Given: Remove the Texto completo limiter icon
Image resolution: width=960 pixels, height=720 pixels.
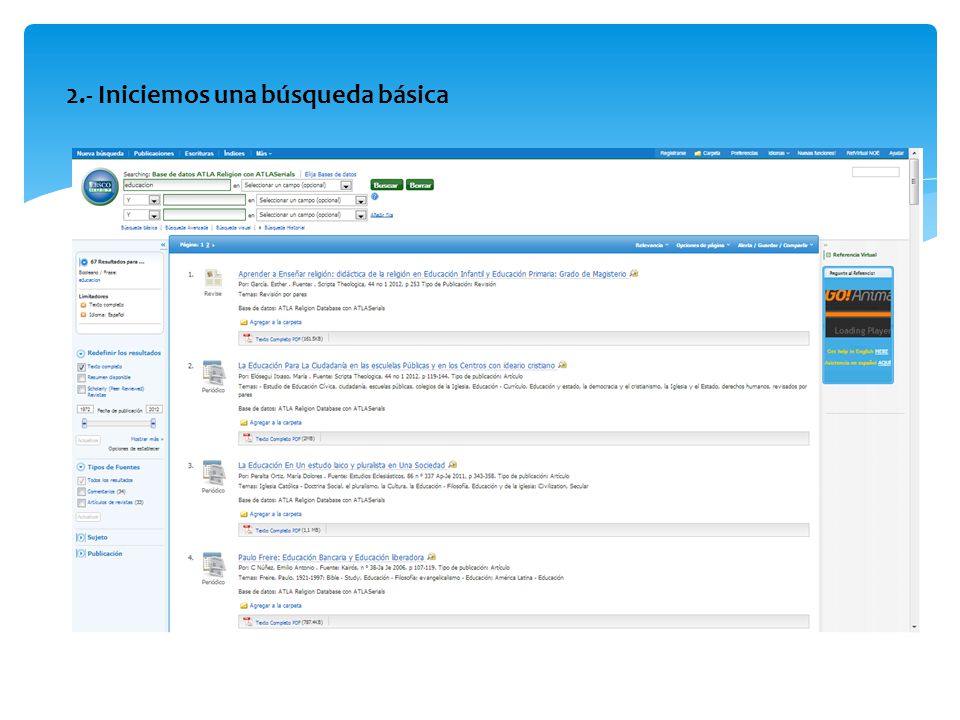Looking at the screenshot, I should (x=83, y=304).
